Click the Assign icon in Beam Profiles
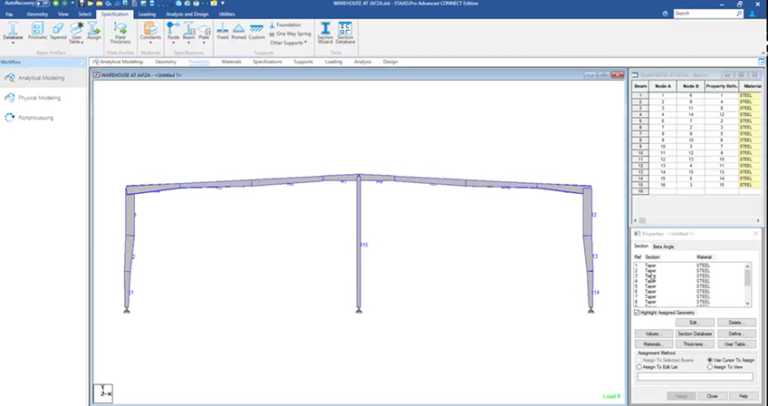The width and height of the screenshot is (768, 406). click(95, 32)
